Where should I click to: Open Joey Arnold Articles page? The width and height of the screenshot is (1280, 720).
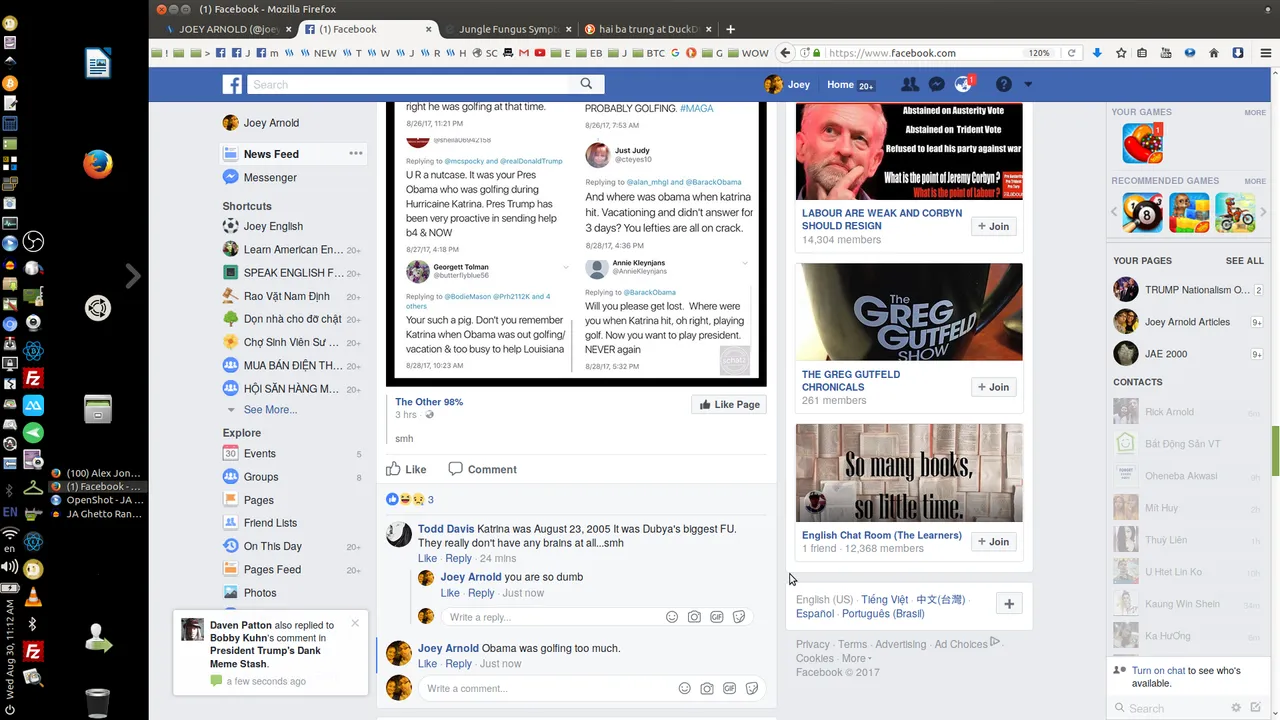pyautogui.click(x=1187, y=322)
